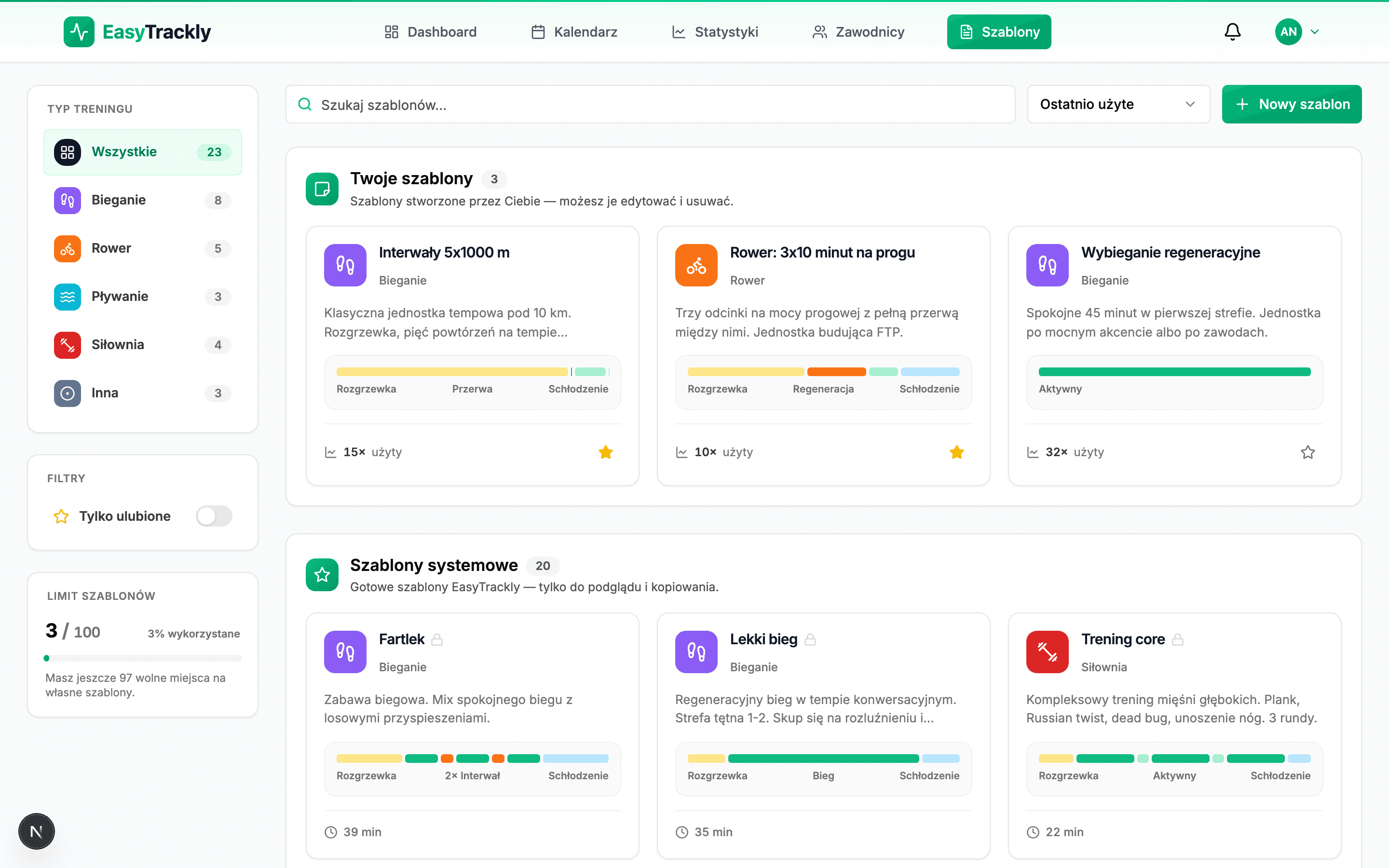Click the 15× użyty usage chart icon
Screen dimensions: 1389x868
tap(330, 452)
